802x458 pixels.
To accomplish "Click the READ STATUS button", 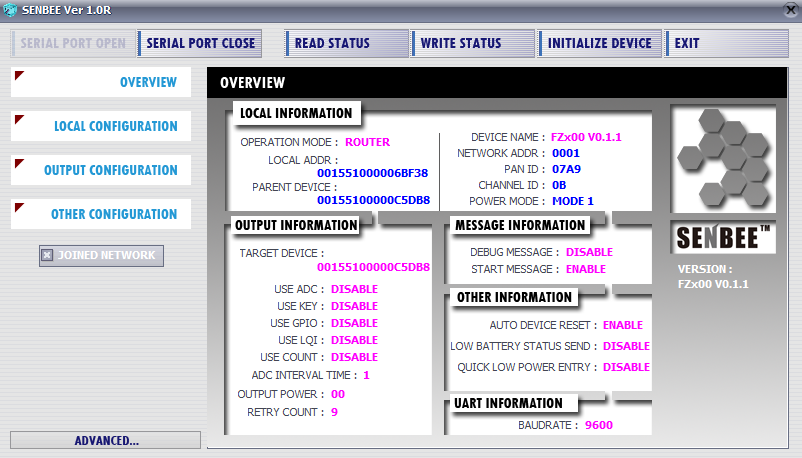I will coord(347,43).
